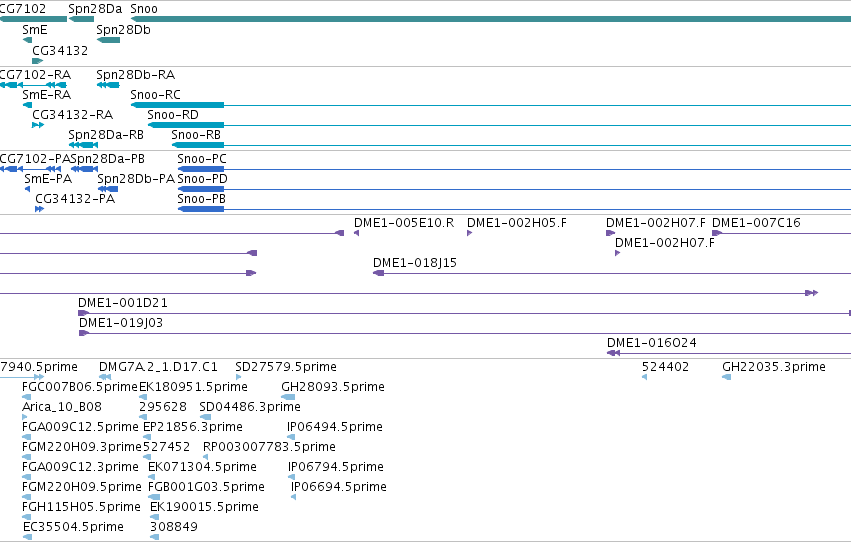Select the EP21856.3prime EST label

[x=193, y=428]
